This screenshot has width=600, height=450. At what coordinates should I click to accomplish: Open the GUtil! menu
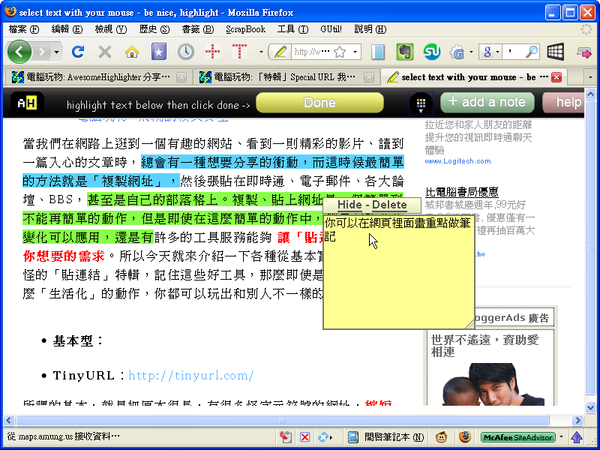pos(331,29)
